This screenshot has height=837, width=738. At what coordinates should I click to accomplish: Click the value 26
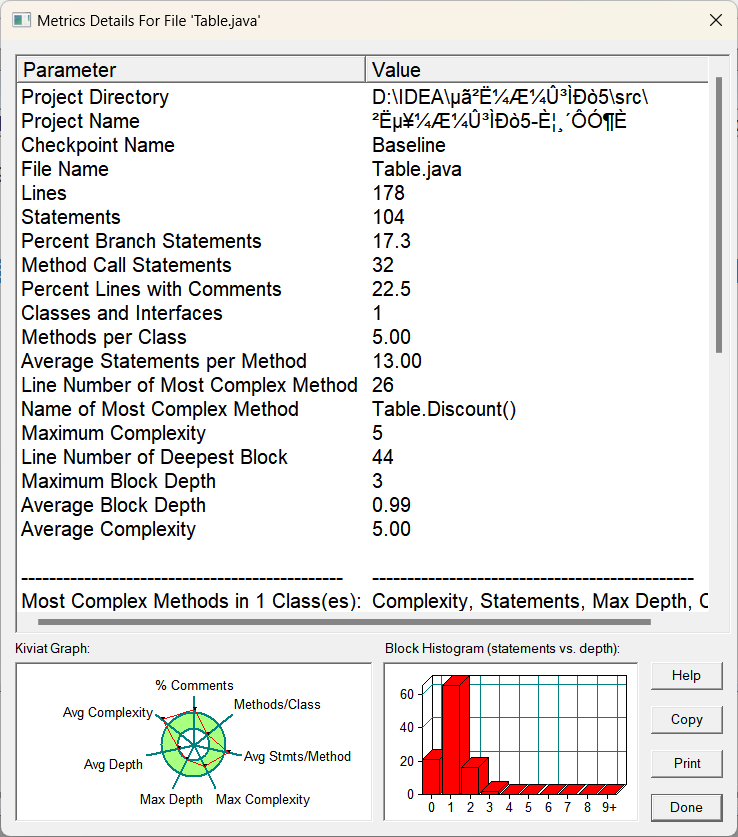pos(383,385)
